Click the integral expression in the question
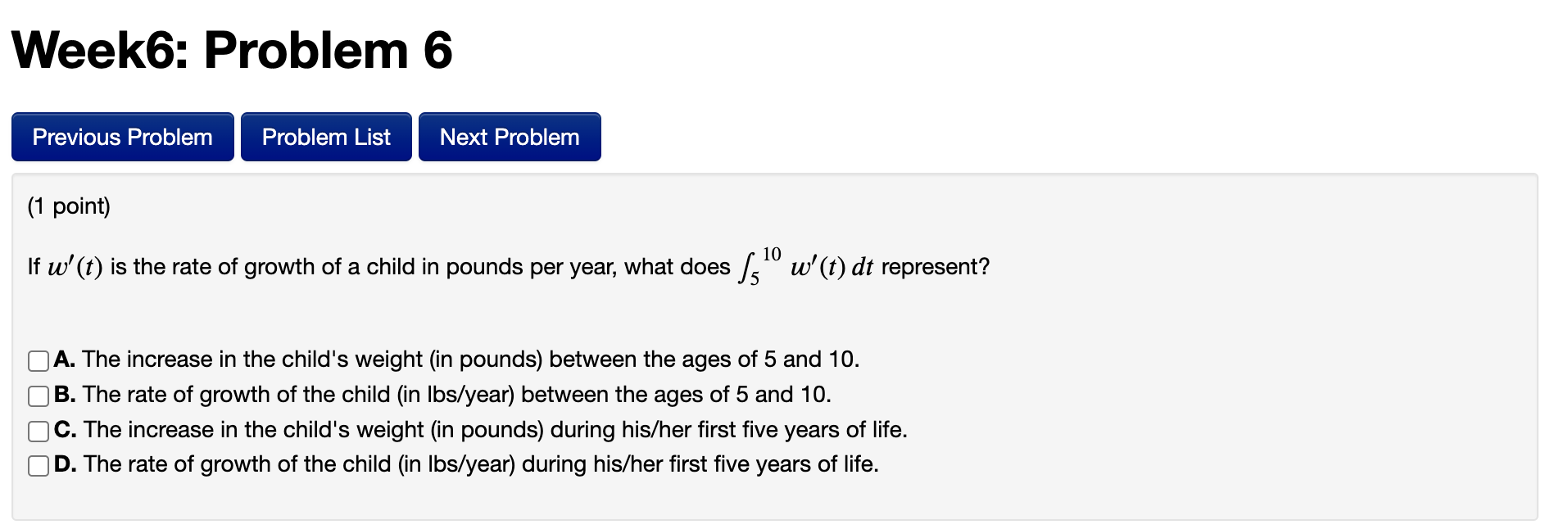Viewport: 1568px width, 529px height. click(x=807, y=266)
